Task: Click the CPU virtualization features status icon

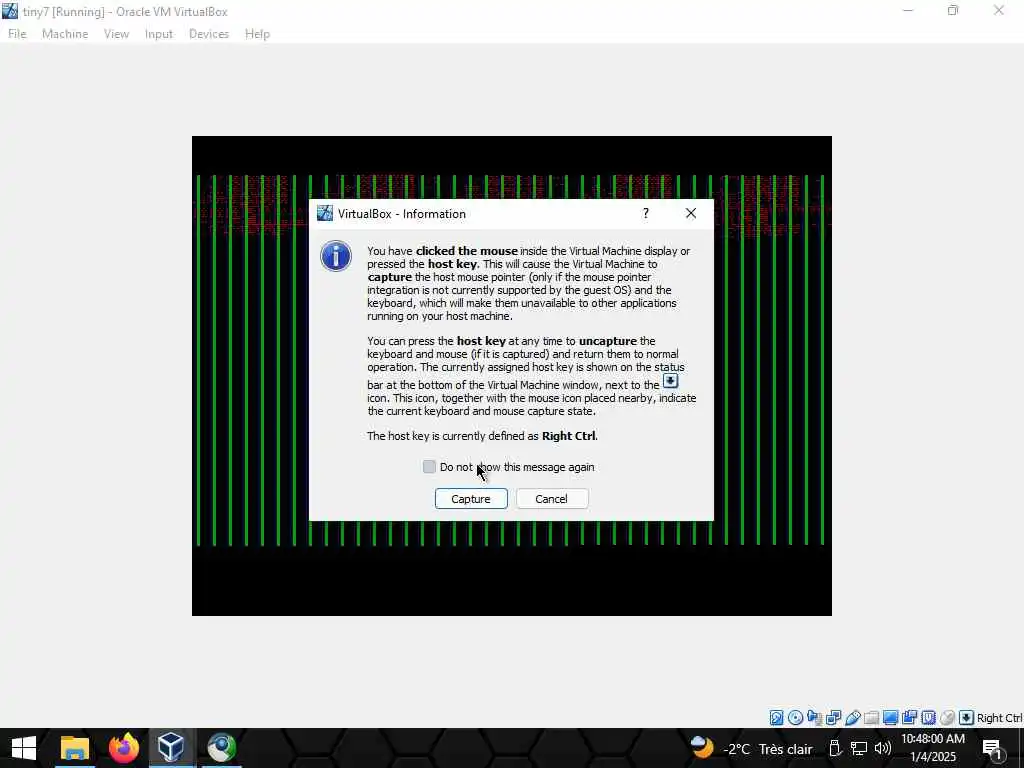Action: coord(928,718)
